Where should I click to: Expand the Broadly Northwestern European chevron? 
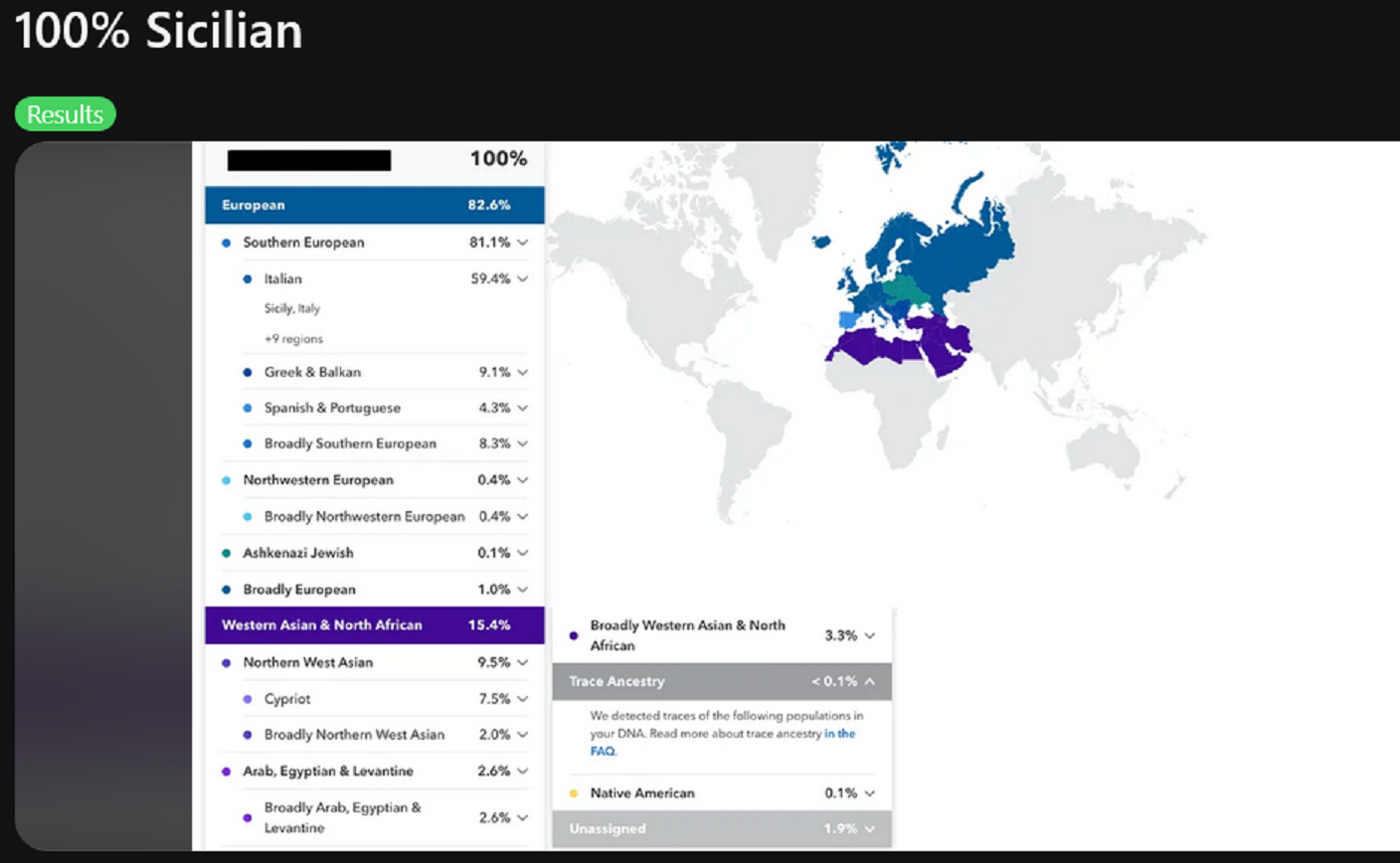[523, 517]
